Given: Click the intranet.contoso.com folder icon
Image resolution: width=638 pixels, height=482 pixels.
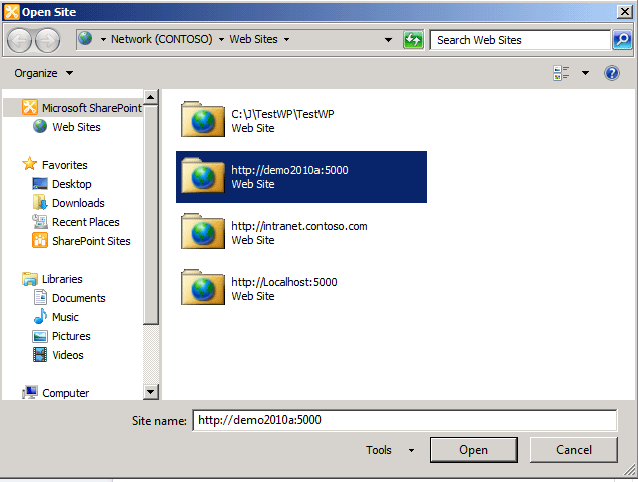Looking at the screenshot, I should tap(203, 231).
